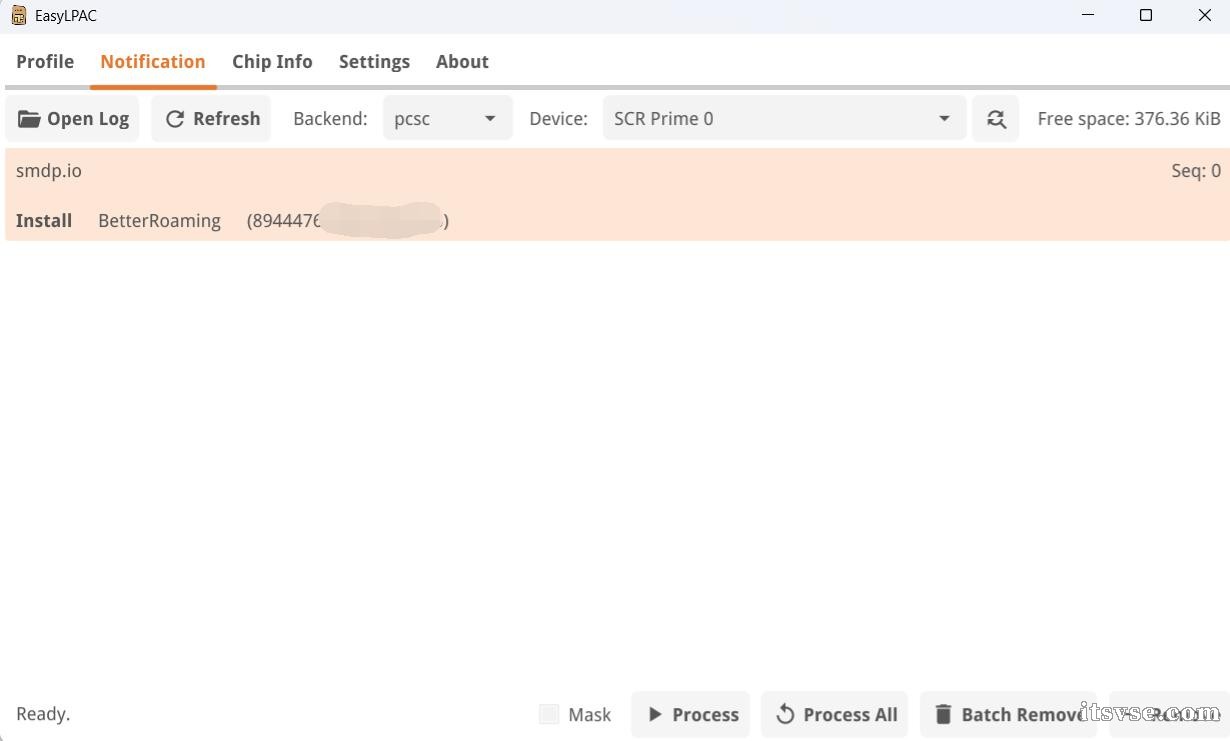
Task: Click the EasyLPAC app icon in title bar
Action: [19, 15]
